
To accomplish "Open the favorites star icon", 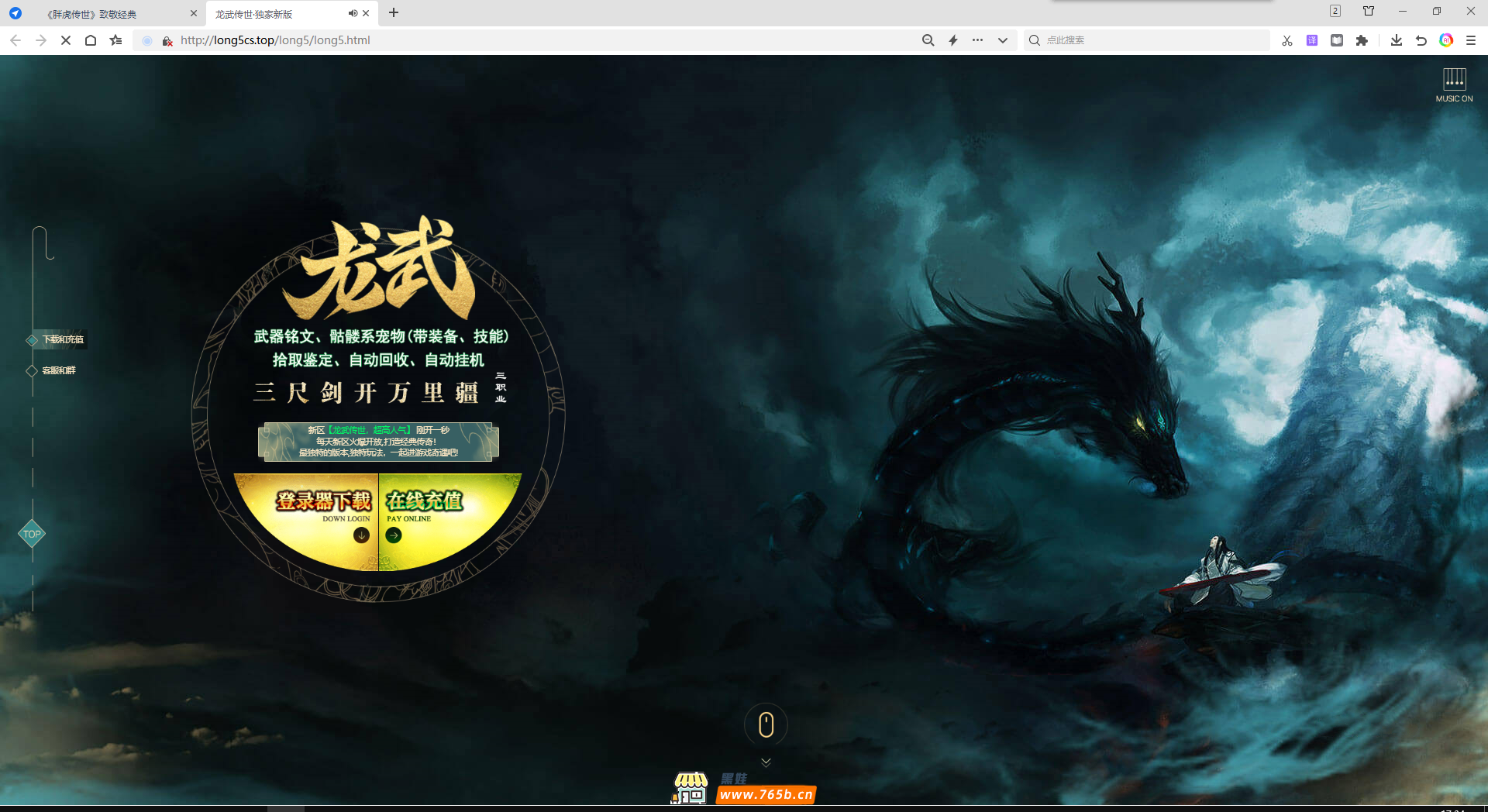I will tap(116, 40).
